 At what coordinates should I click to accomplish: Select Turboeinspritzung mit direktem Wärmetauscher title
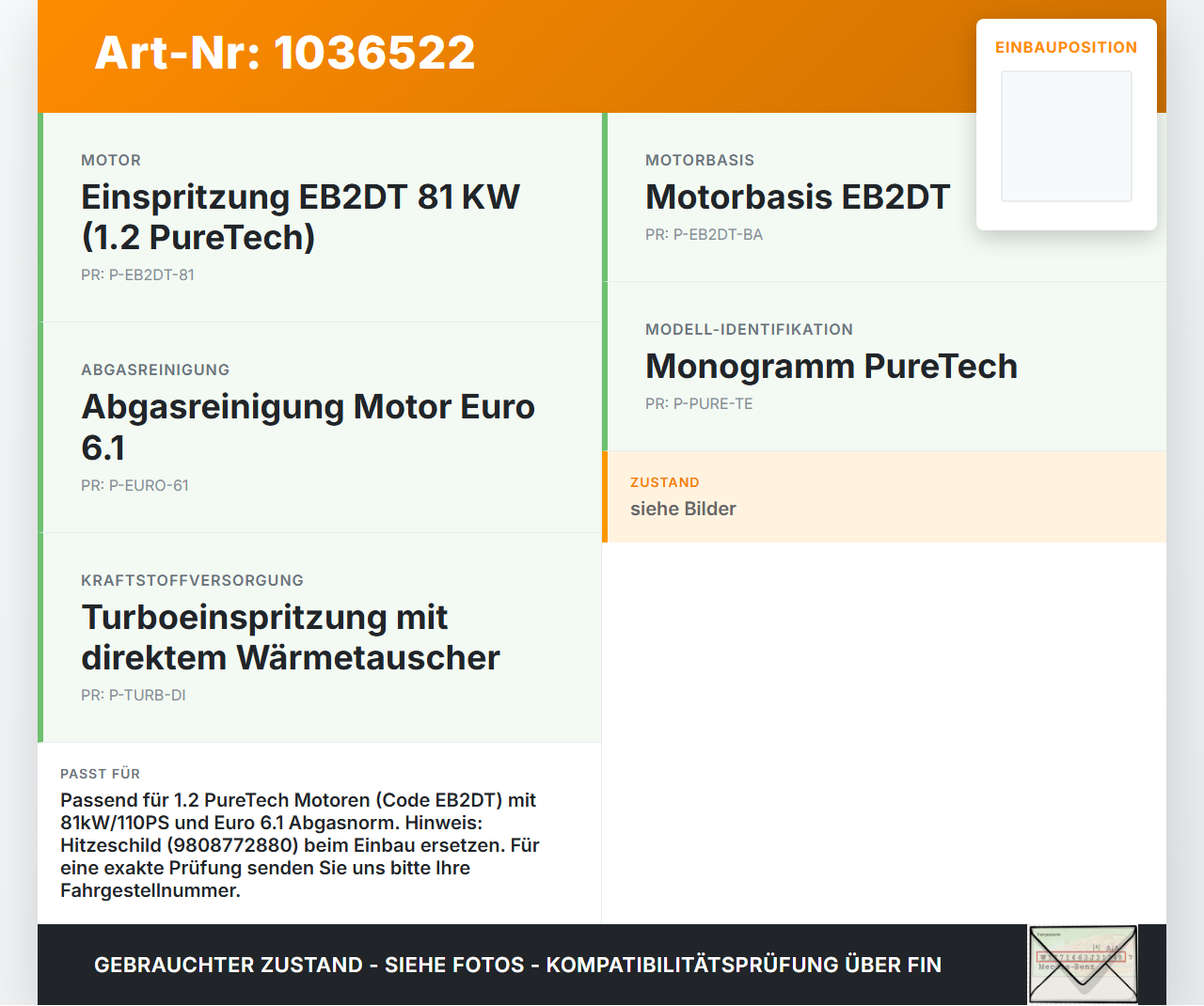coord(291,637)
